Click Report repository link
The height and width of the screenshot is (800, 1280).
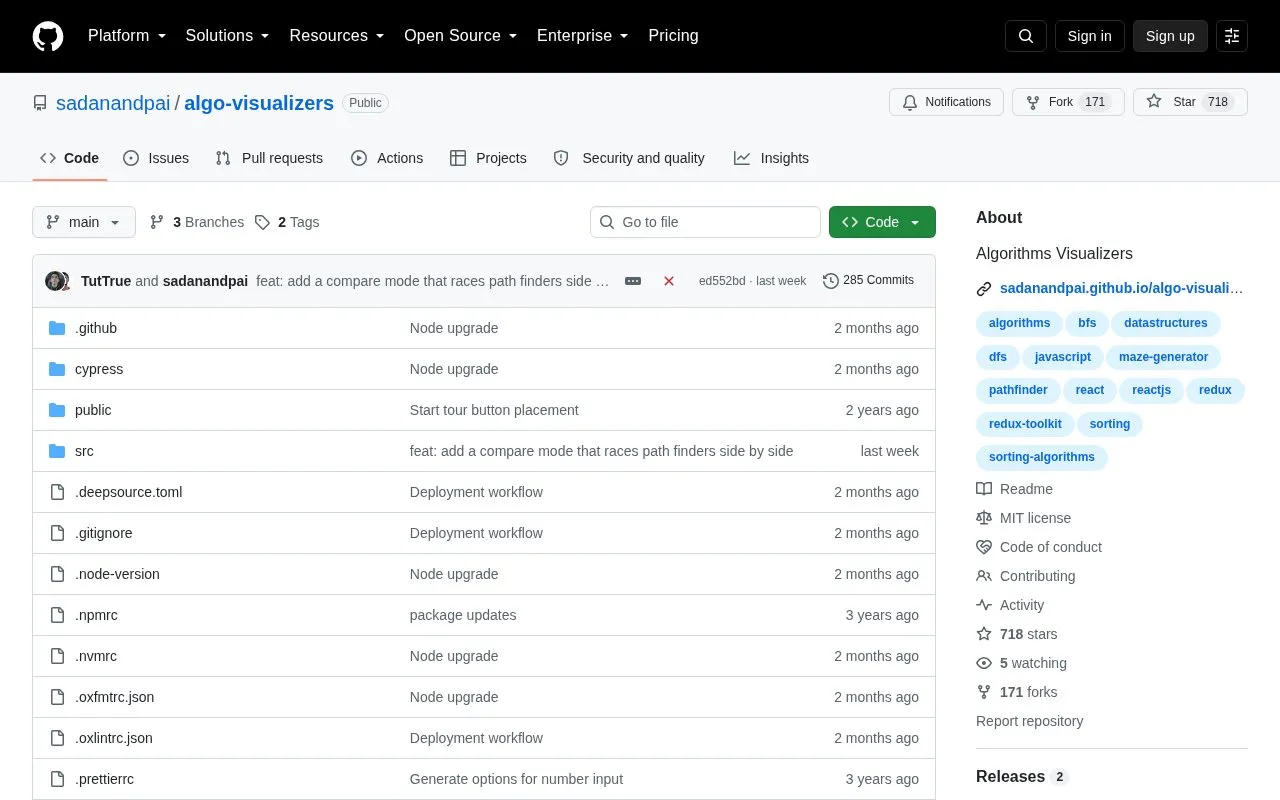[1029, 721]
